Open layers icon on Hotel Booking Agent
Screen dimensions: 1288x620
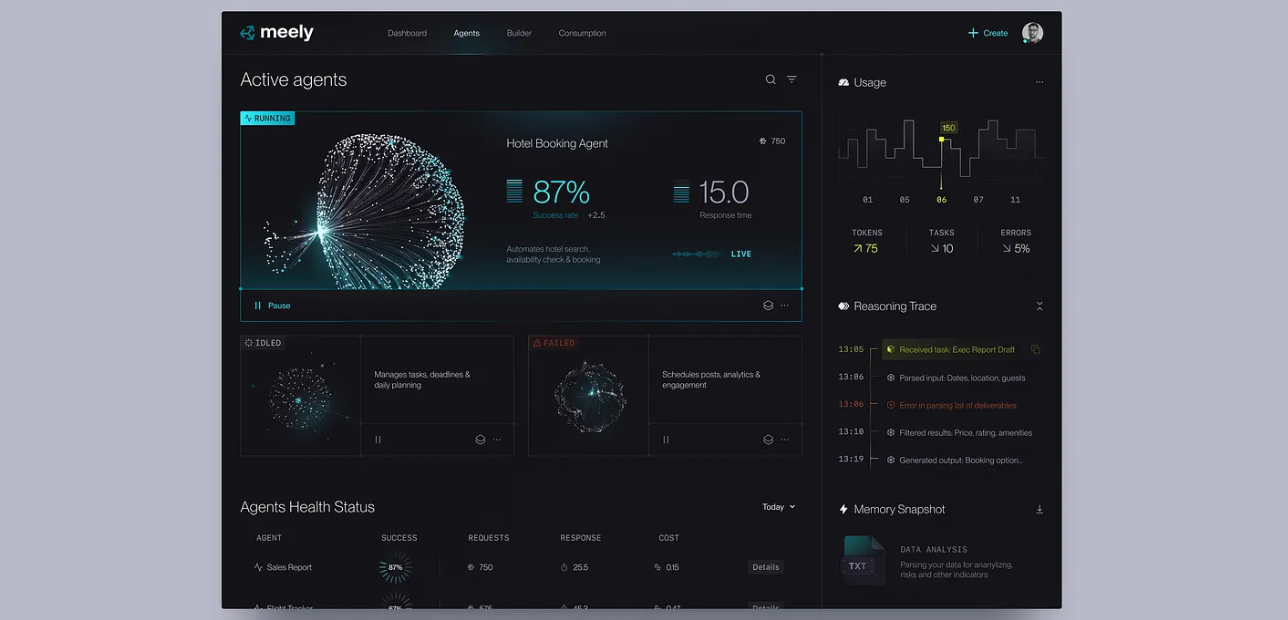[x=768, y=306]
